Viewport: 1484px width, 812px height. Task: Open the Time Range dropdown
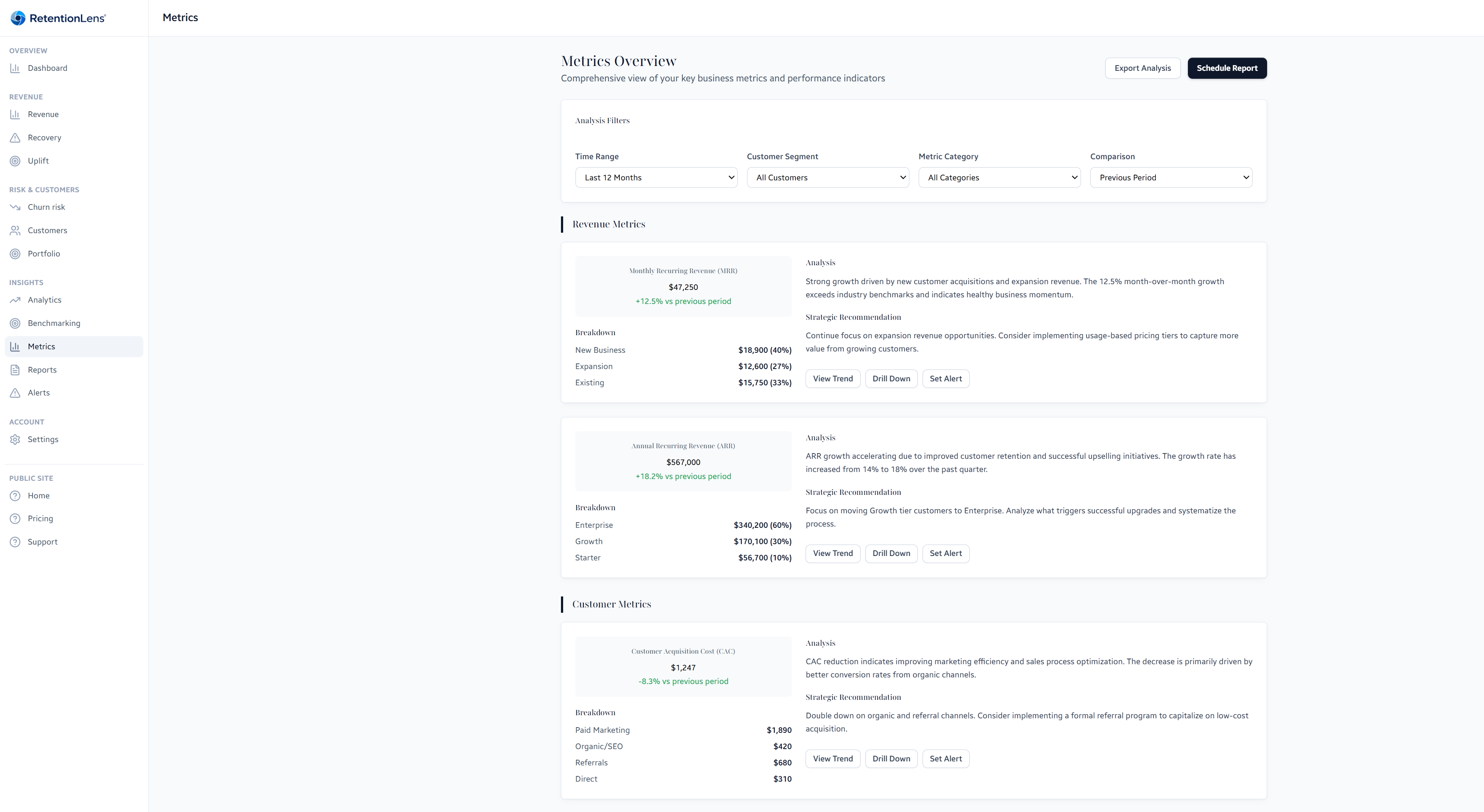click(x=656, y=177)
